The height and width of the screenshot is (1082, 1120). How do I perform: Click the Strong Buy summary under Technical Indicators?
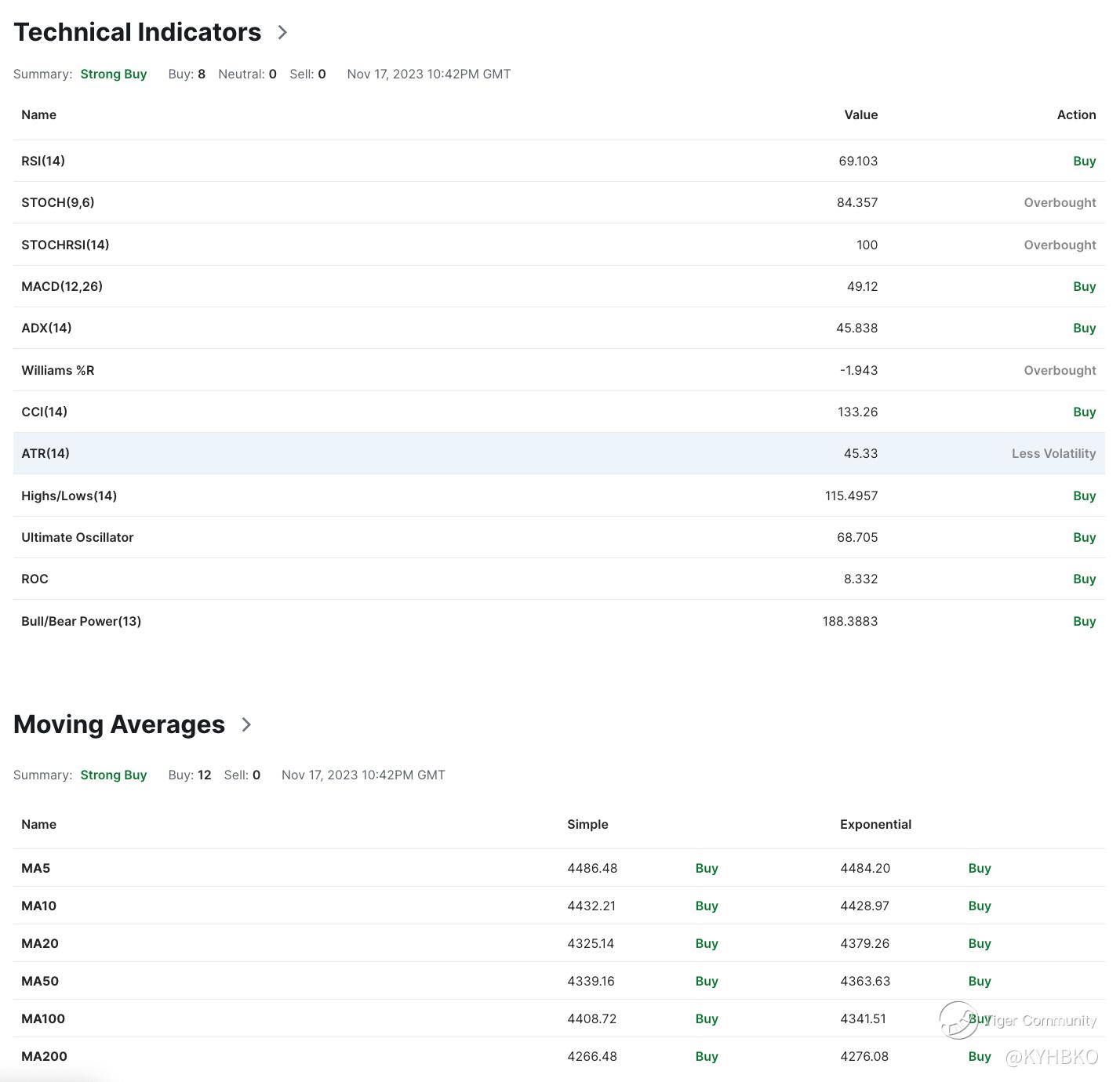coord(114,74)
